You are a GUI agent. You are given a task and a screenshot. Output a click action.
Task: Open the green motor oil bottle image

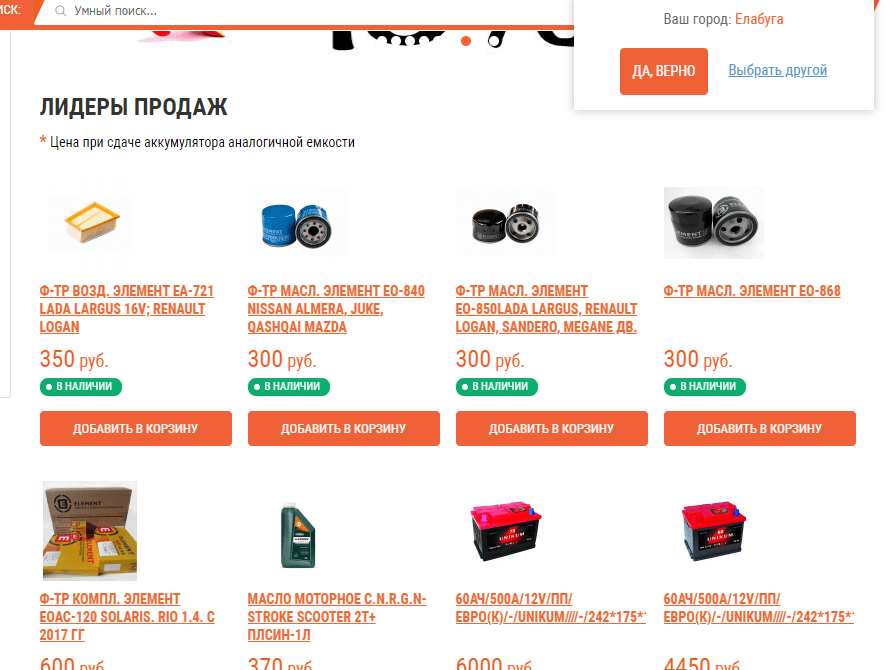[298, 535]
